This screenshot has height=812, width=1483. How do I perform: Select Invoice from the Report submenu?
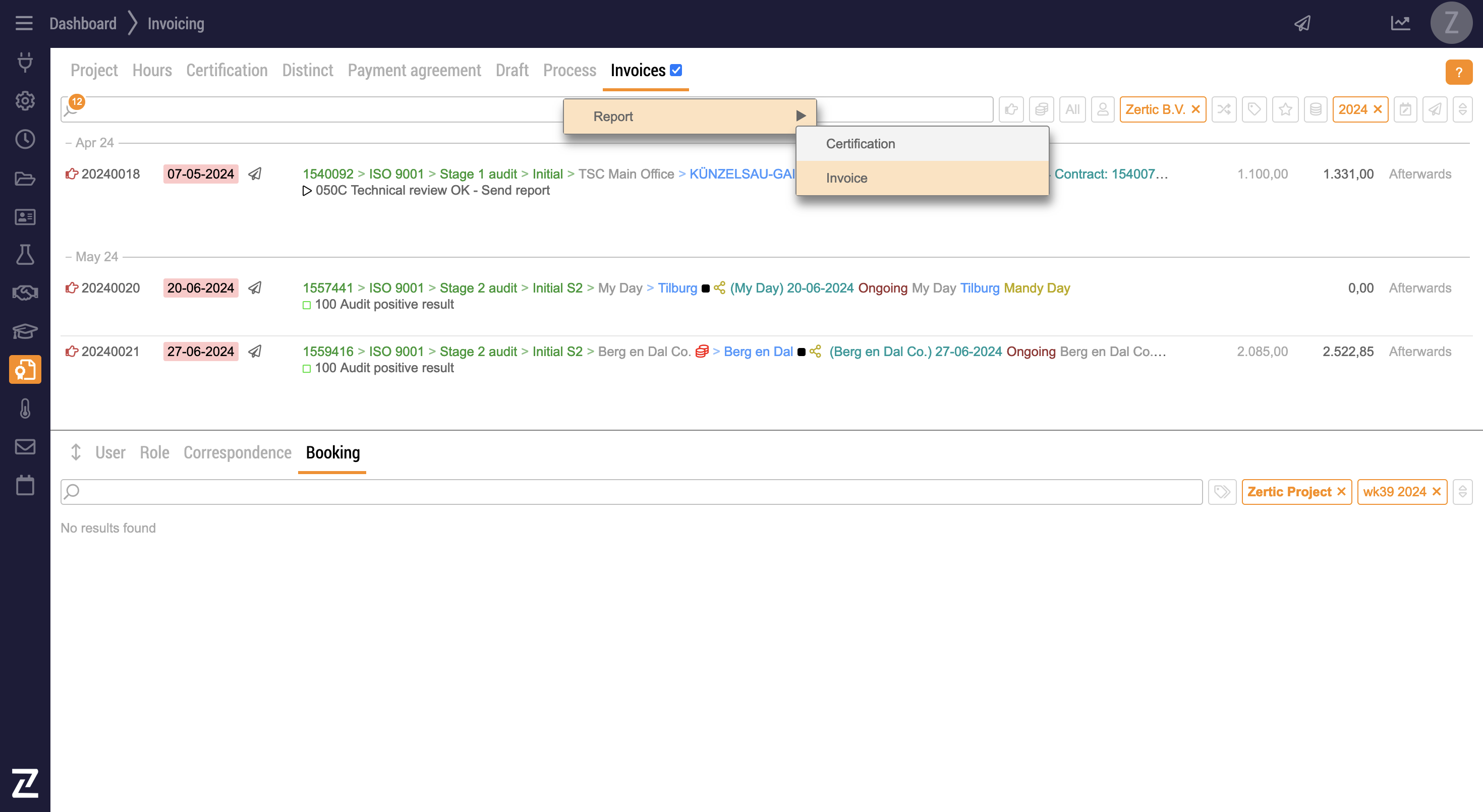(846, 178)
